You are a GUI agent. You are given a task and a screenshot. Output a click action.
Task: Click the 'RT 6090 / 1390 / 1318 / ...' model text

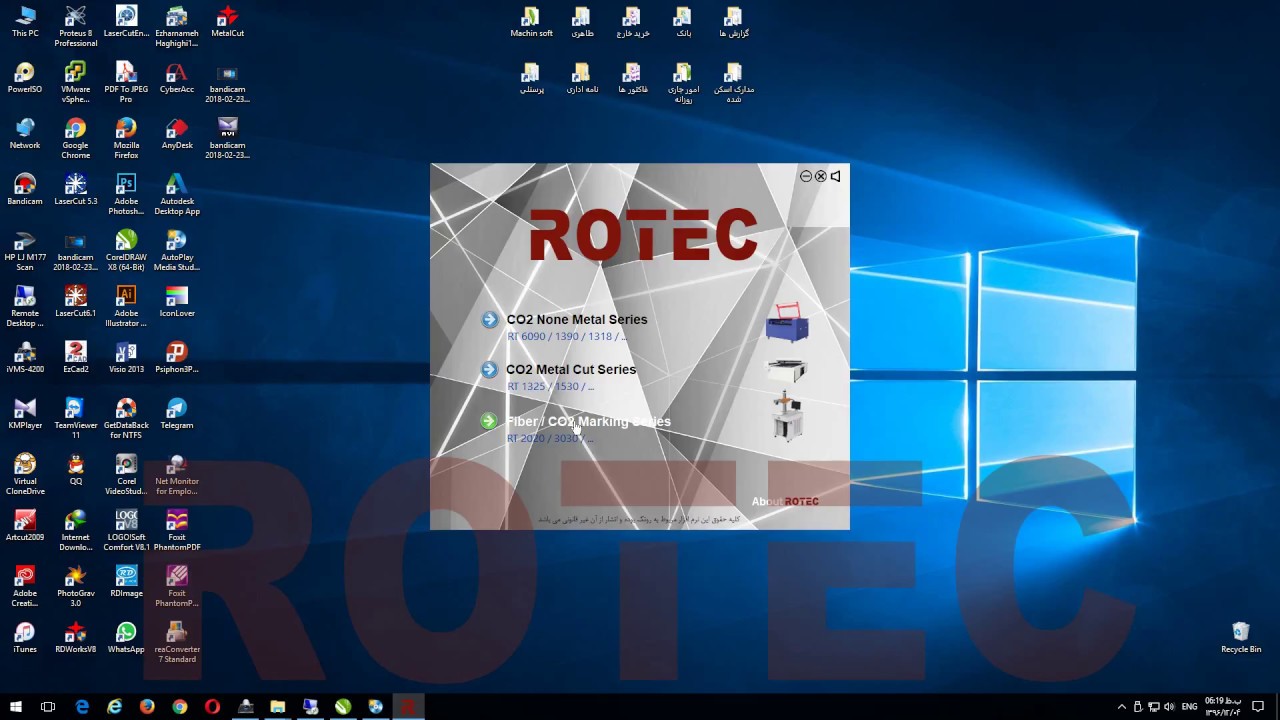tap(567, 337)
